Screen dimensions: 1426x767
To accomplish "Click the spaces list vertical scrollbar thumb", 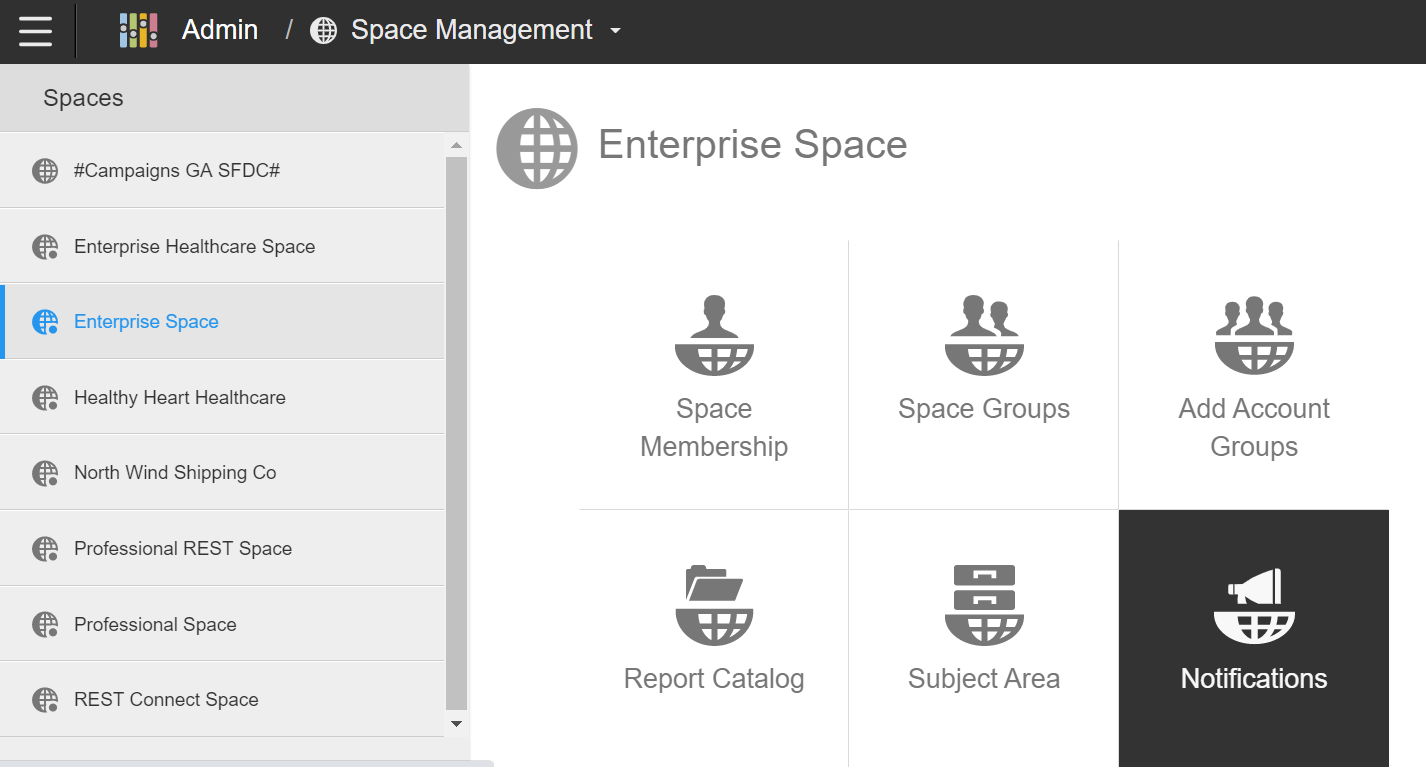I will coord(456,432).
